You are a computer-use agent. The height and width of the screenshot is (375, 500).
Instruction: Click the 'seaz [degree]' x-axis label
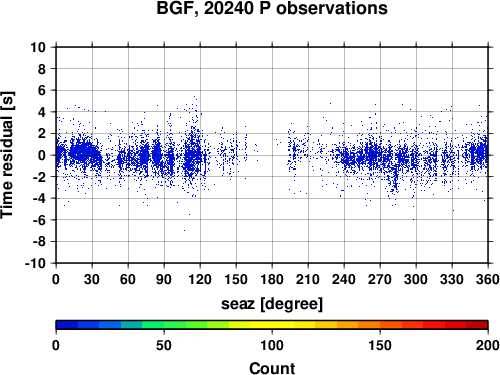[272, 304]
